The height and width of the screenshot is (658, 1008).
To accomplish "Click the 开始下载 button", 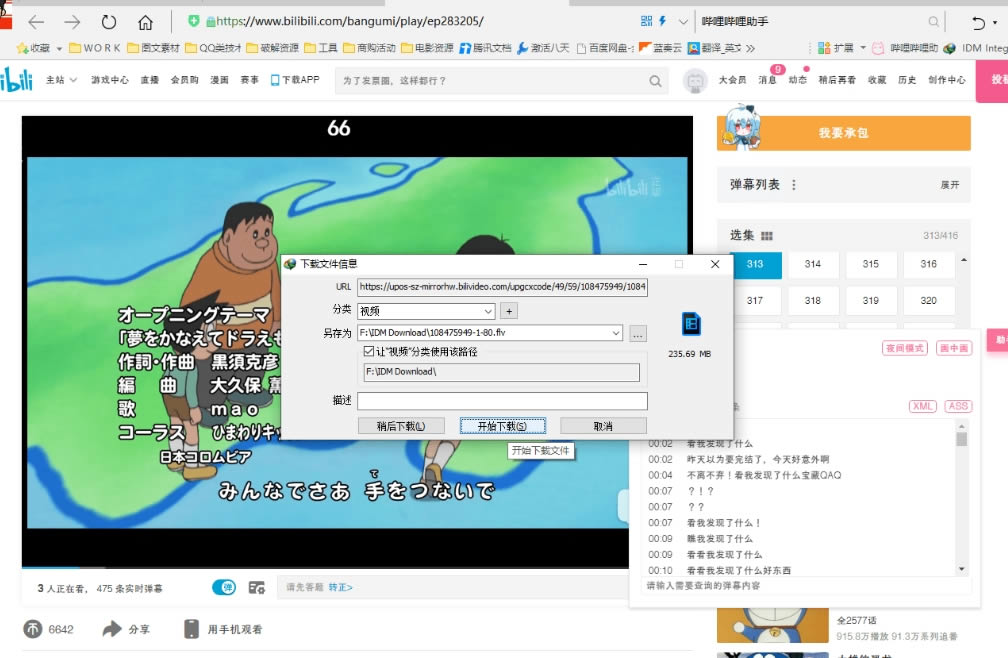I will click(x=503, y=426).
